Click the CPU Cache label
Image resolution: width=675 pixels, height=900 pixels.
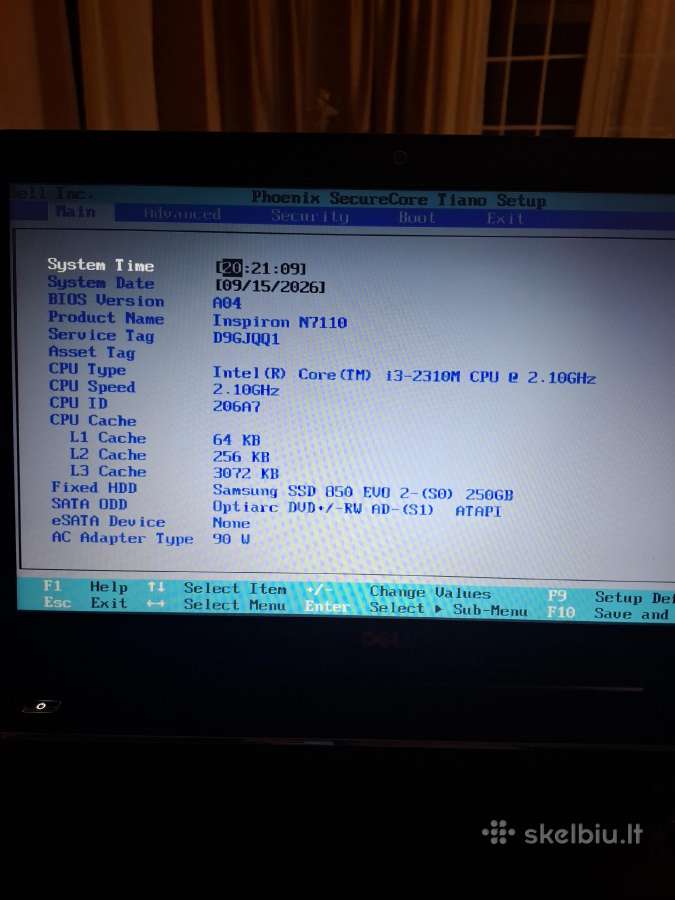[x=93, y=420]
